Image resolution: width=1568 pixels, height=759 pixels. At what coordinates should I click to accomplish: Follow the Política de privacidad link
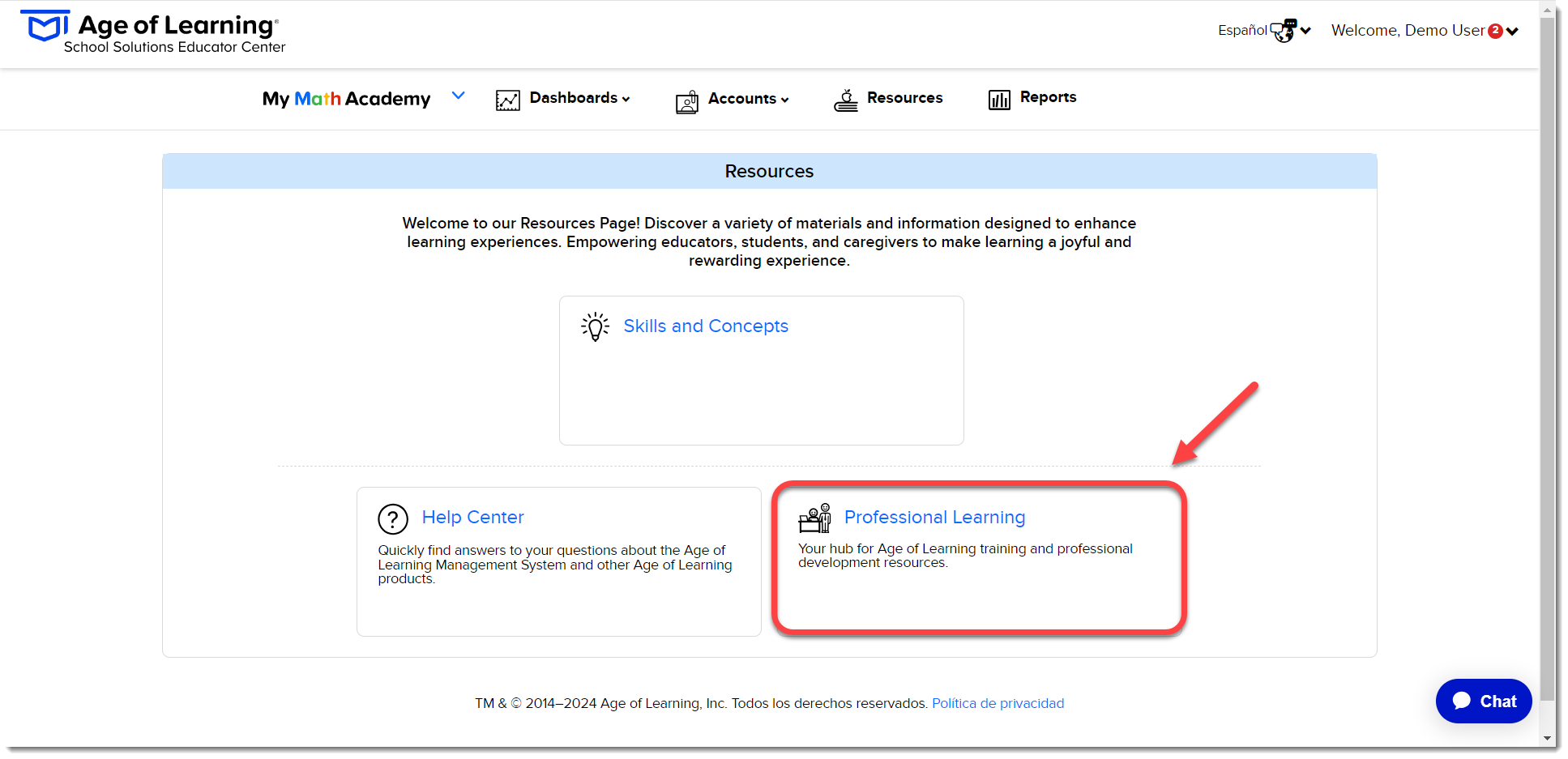[x=998, y=703]
